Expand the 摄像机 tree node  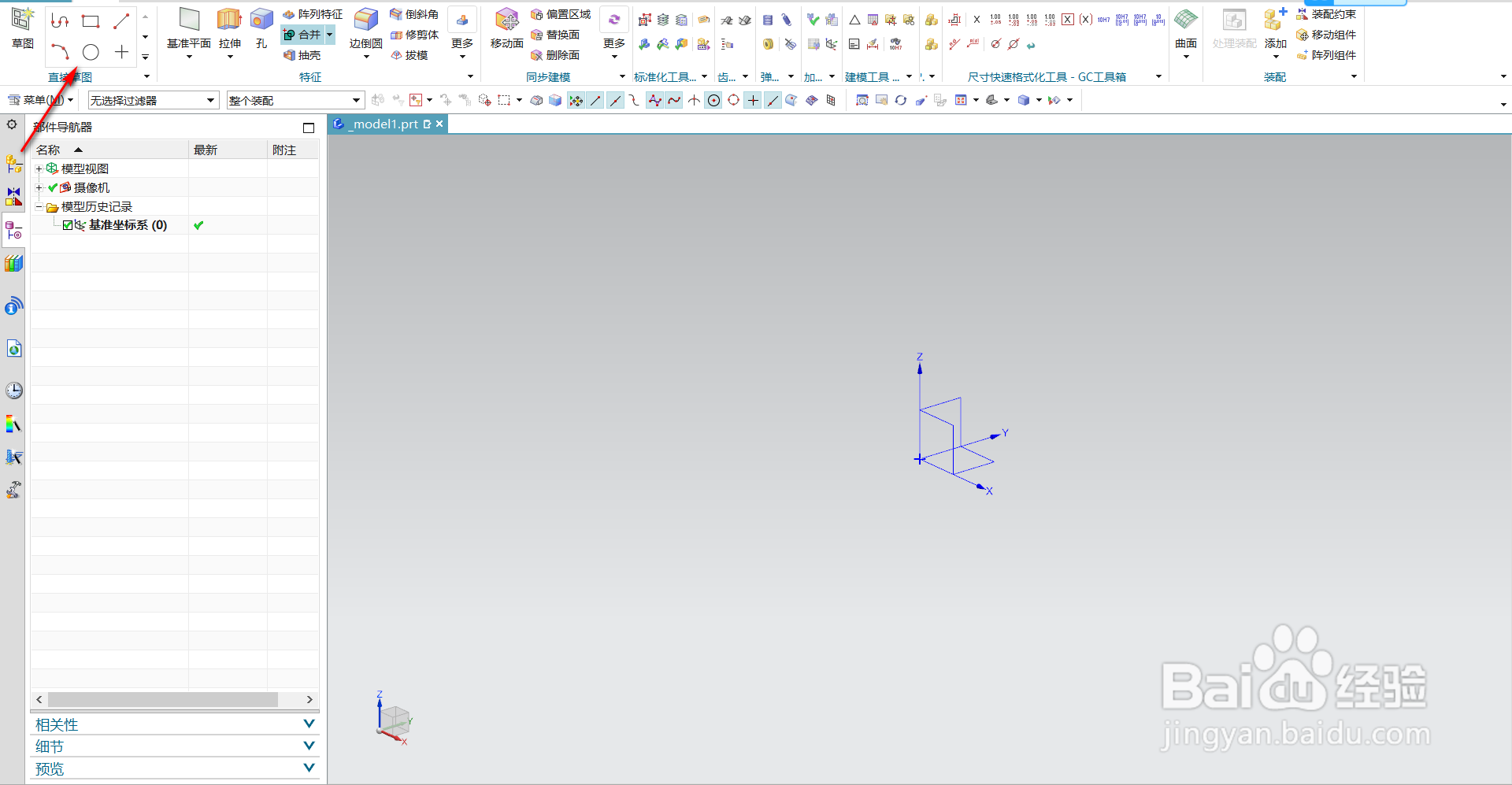pos(39,187)
